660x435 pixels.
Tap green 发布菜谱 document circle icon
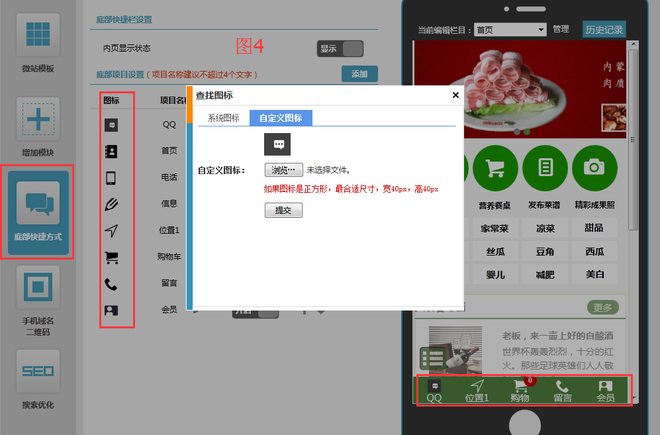545,168
